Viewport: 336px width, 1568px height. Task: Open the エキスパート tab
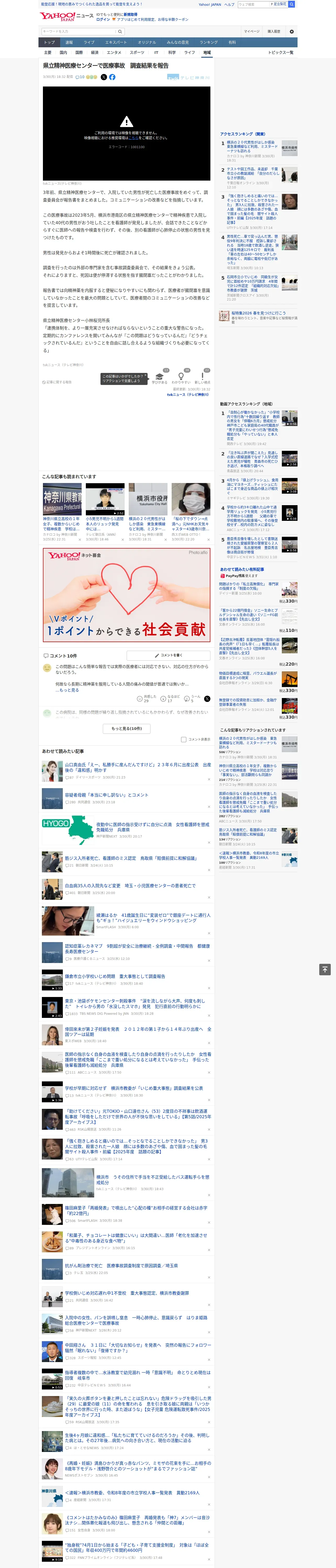pyautogui.click(x=116, y=43)
